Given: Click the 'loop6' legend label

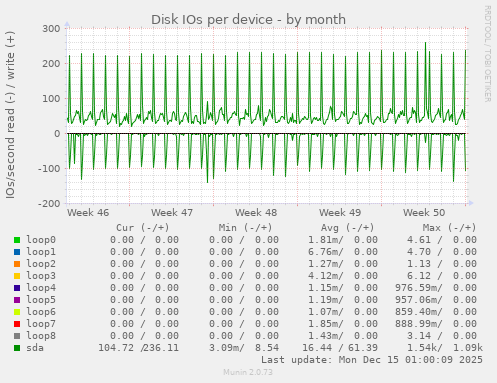Looking at the screenshot, I should click(41, 312).
